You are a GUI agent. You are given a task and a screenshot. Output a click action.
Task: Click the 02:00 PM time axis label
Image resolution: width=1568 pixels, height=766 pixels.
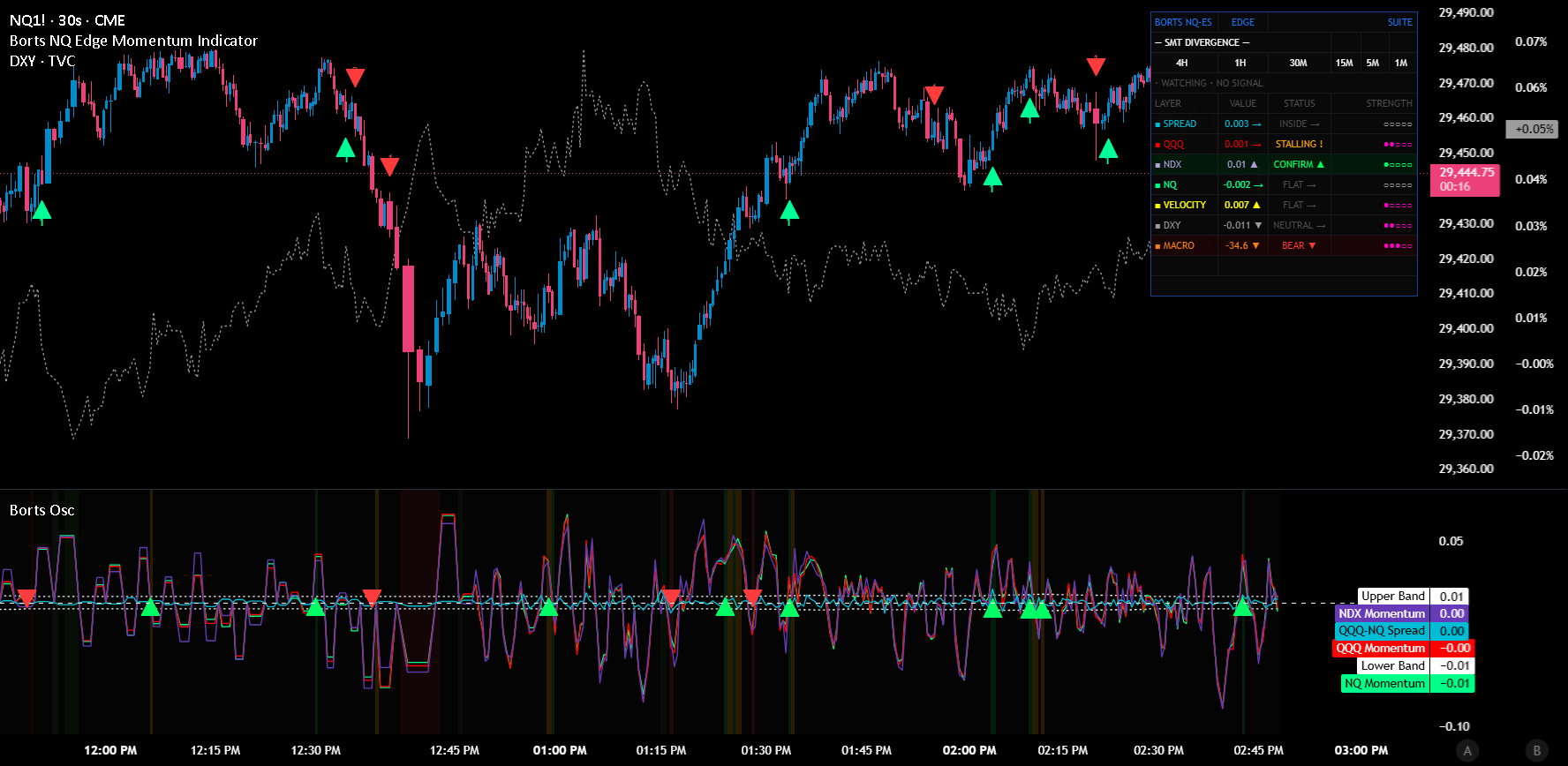pyautogui.click(x=969, y=750)
